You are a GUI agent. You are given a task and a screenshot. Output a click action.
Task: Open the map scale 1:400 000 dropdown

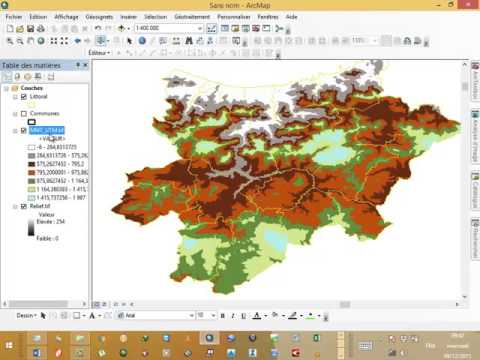[200, 29]
